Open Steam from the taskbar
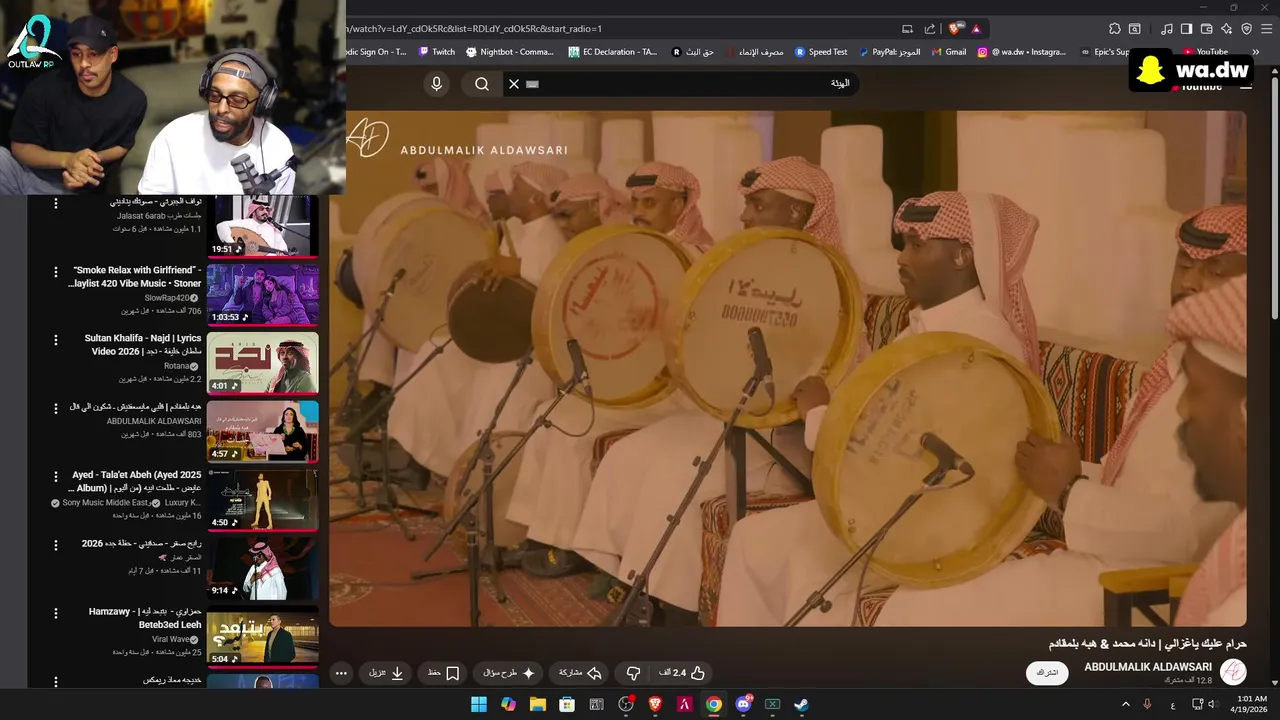Viewport: 1280px width, 720px height. pyautogui.click(x=801, y=704)
